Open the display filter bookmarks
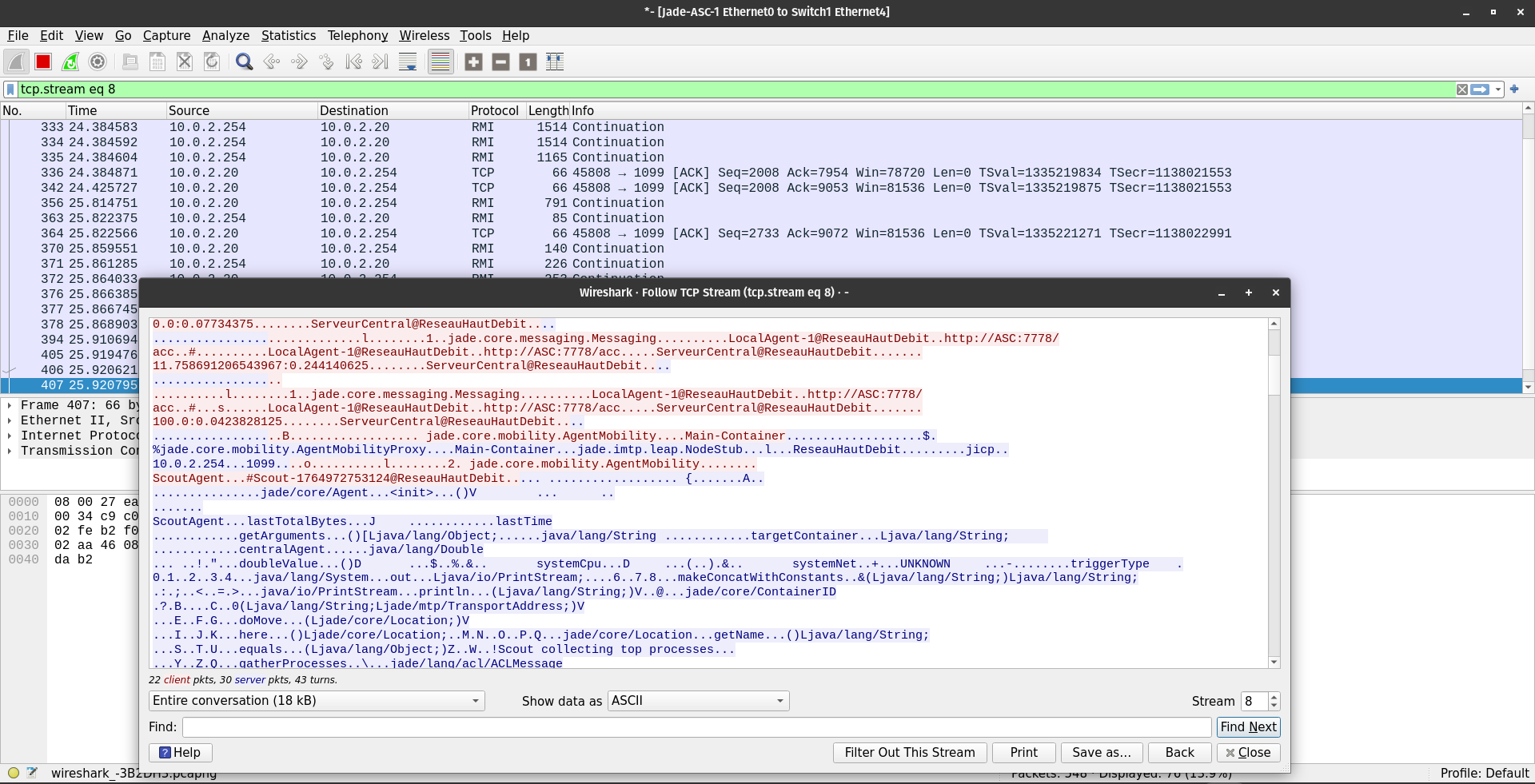This screenshot has height=784, width=1535. [10, 90]
